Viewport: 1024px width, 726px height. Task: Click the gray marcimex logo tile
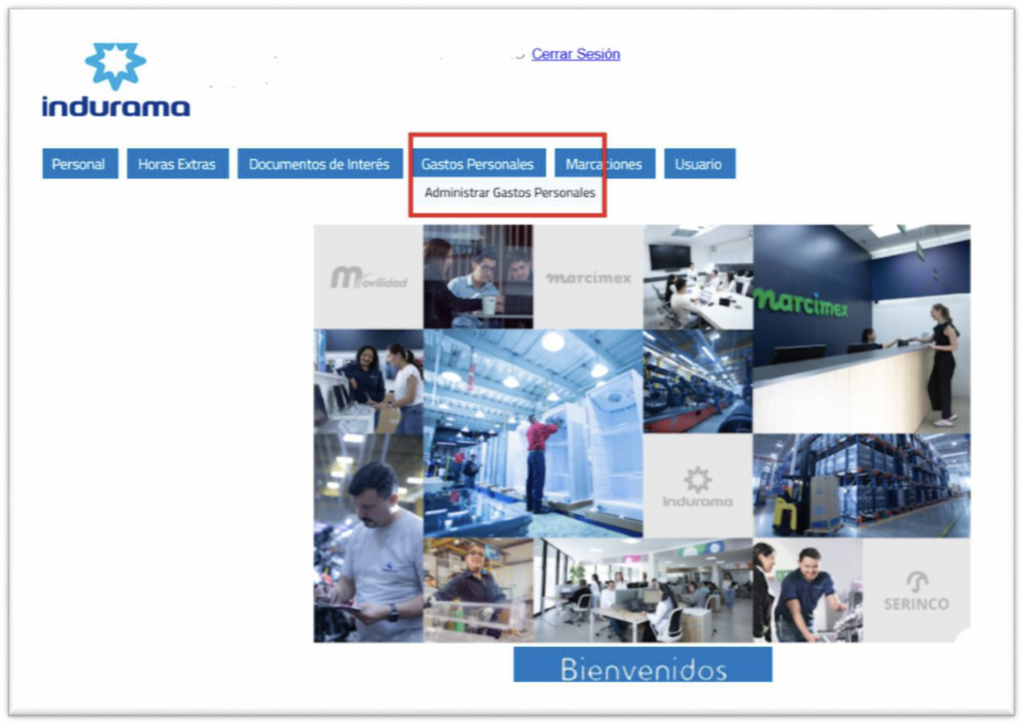[x=588, y=277]
